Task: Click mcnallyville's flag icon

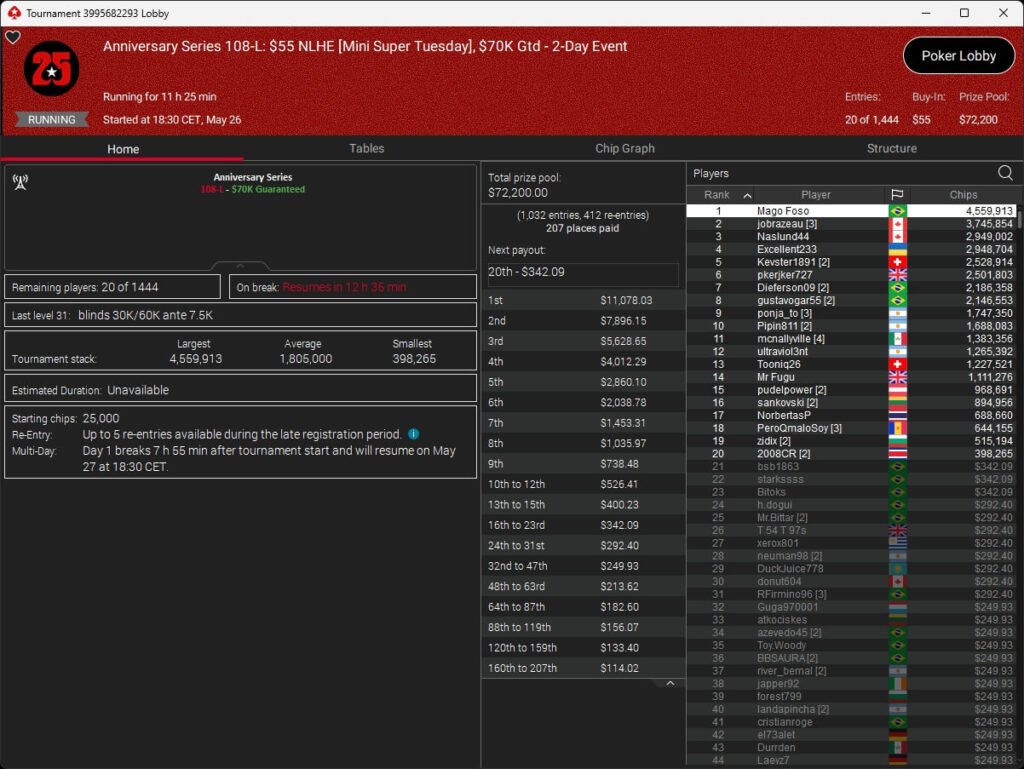Action: [897, 339]
